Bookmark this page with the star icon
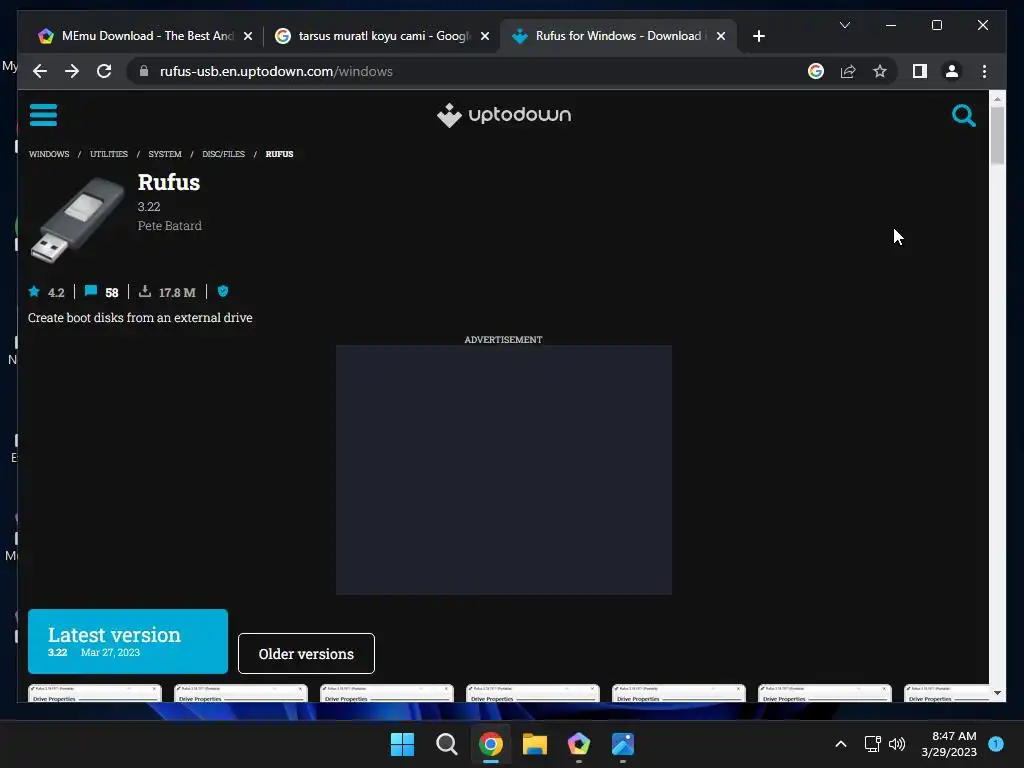Screen dimensions: 1024x768 coord(880,71)
